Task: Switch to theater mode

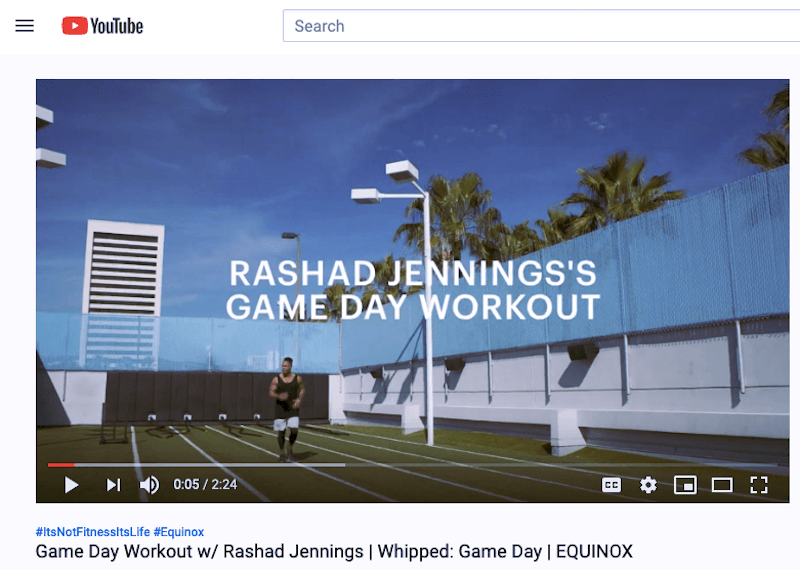Action: pyautogui.click(x=722, y=485)
